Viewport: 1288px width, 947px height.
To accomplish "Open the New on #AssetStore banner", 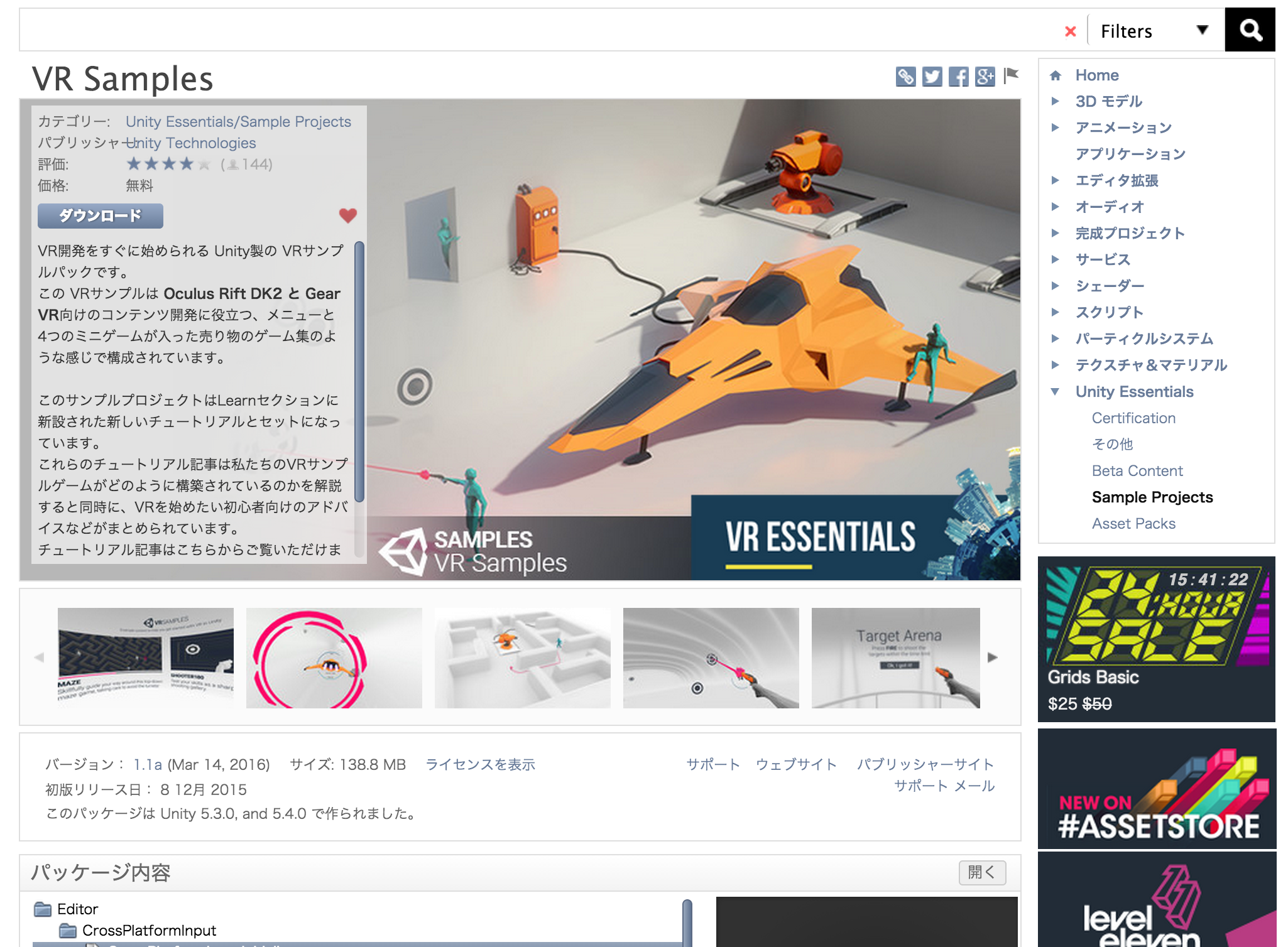I will (x=1157, y=789).
